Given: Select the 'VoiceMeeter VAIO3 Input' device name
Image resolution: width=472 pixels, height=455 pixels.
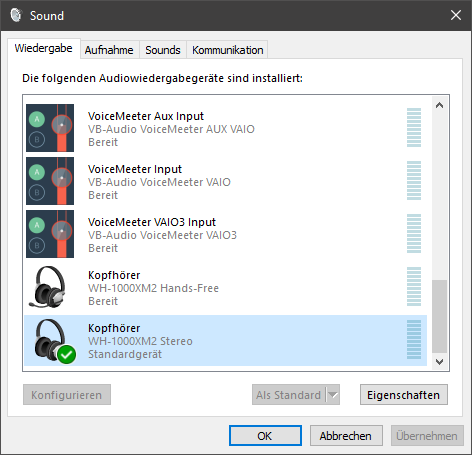Looking at the screenshot, I should point(152,222).
